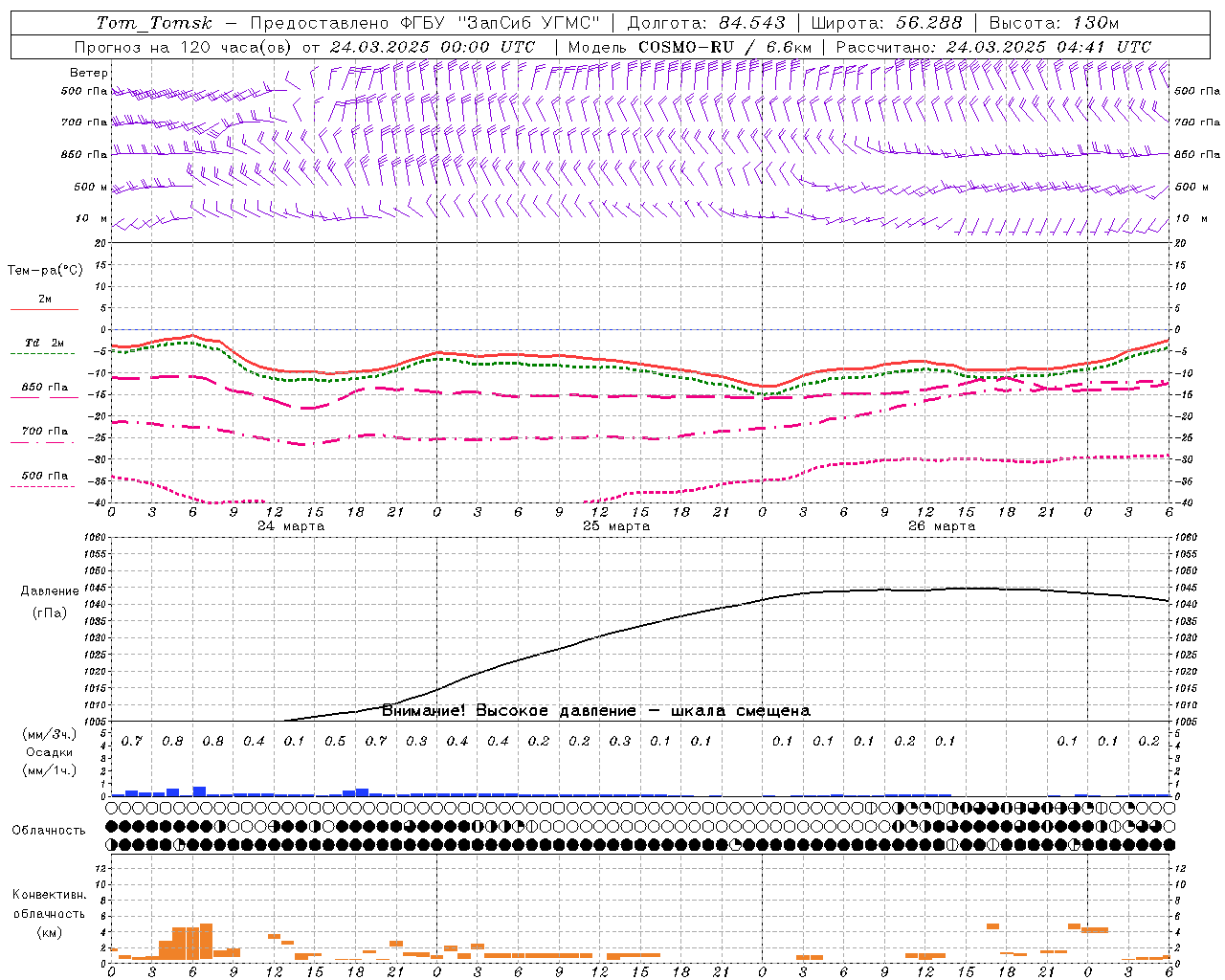
Task: Click the elevation label Высота: 130м
Action: click(x=1054, y=23)
